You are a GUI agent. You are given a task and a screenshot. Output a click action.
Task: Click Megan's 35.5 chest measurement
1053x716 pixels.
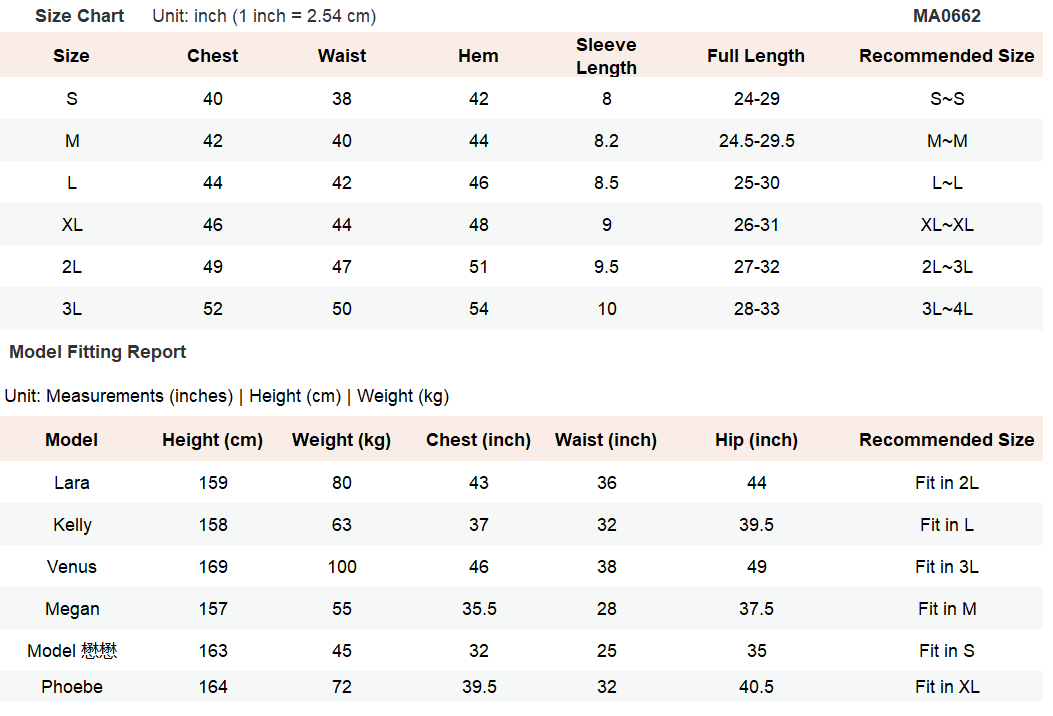[x=478, y=609]
